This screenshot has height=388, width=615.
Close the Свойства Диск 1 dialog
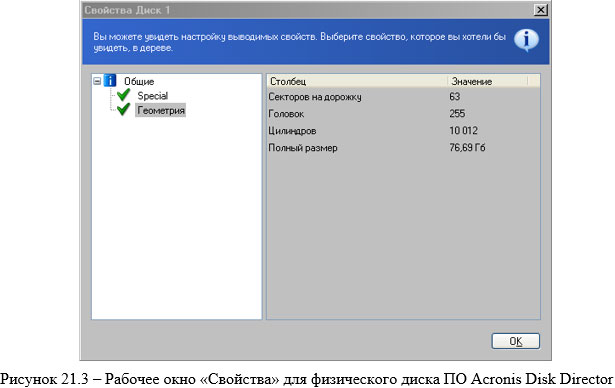(x=540, y=10)
